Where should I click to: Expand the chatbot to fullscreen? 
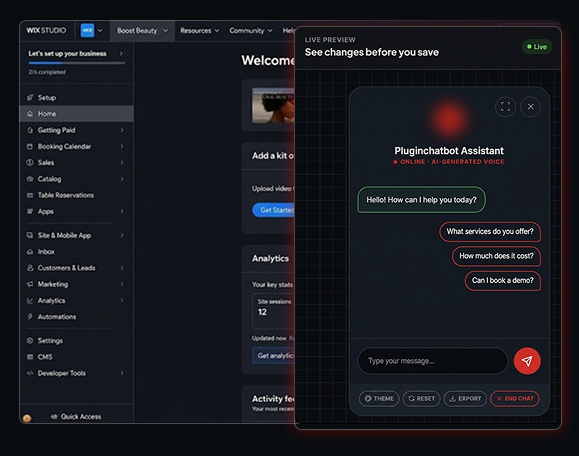tap(505, 107)
